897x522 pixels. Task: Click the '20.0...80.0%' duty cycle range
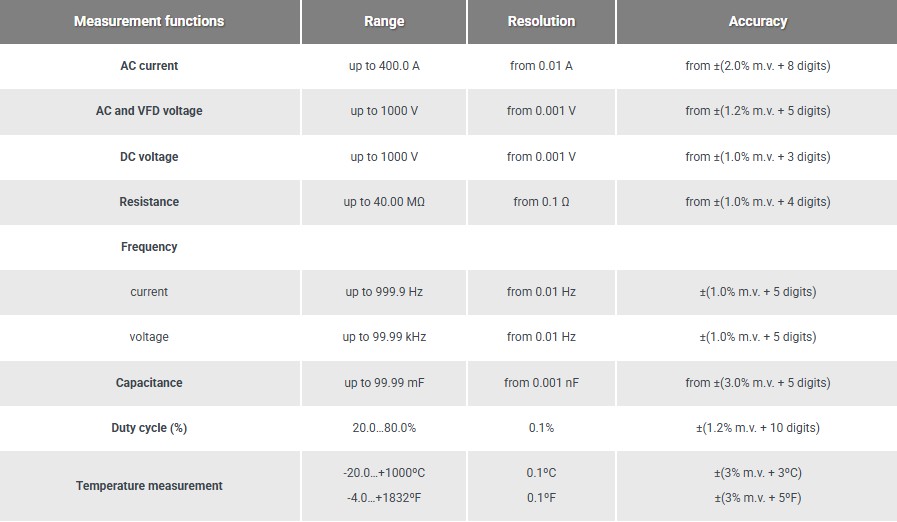point(384,428)
